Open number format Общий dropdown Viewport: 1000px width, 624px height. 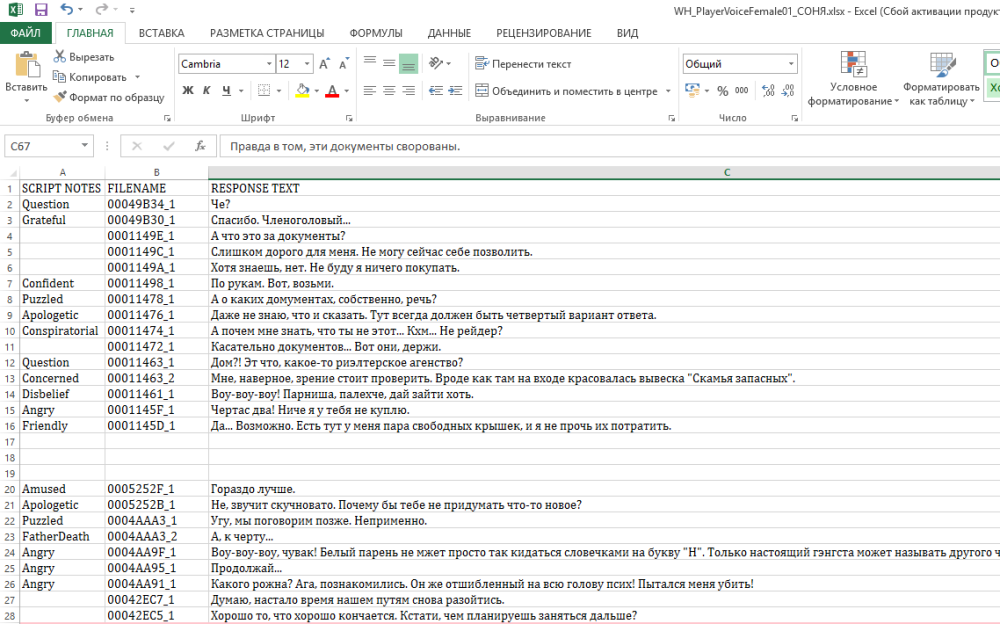pos(791,64)
